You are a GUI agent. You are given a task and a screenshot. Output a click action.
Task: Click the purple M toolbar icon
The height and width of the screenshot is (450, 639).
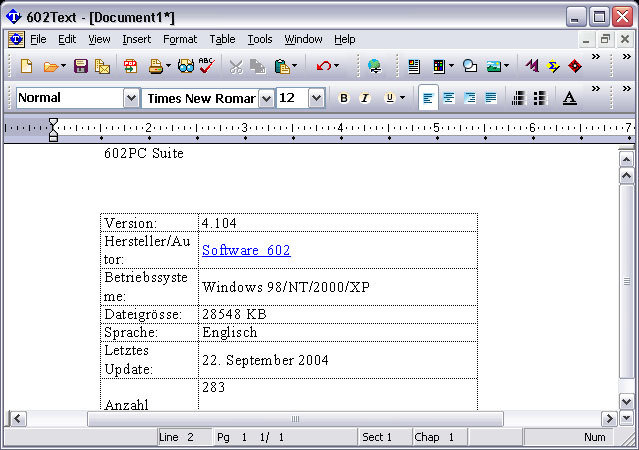[532, 65]
